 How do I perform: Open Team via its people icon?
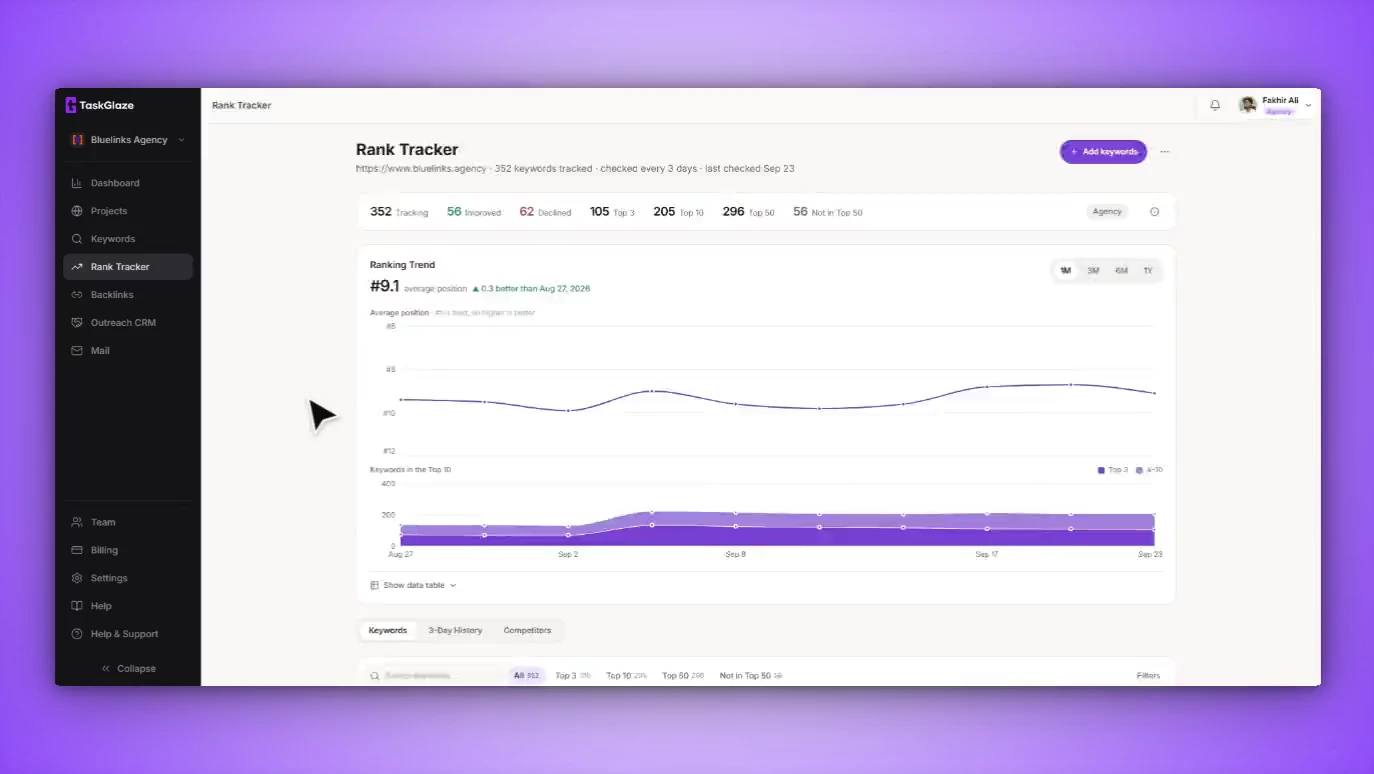77,522
